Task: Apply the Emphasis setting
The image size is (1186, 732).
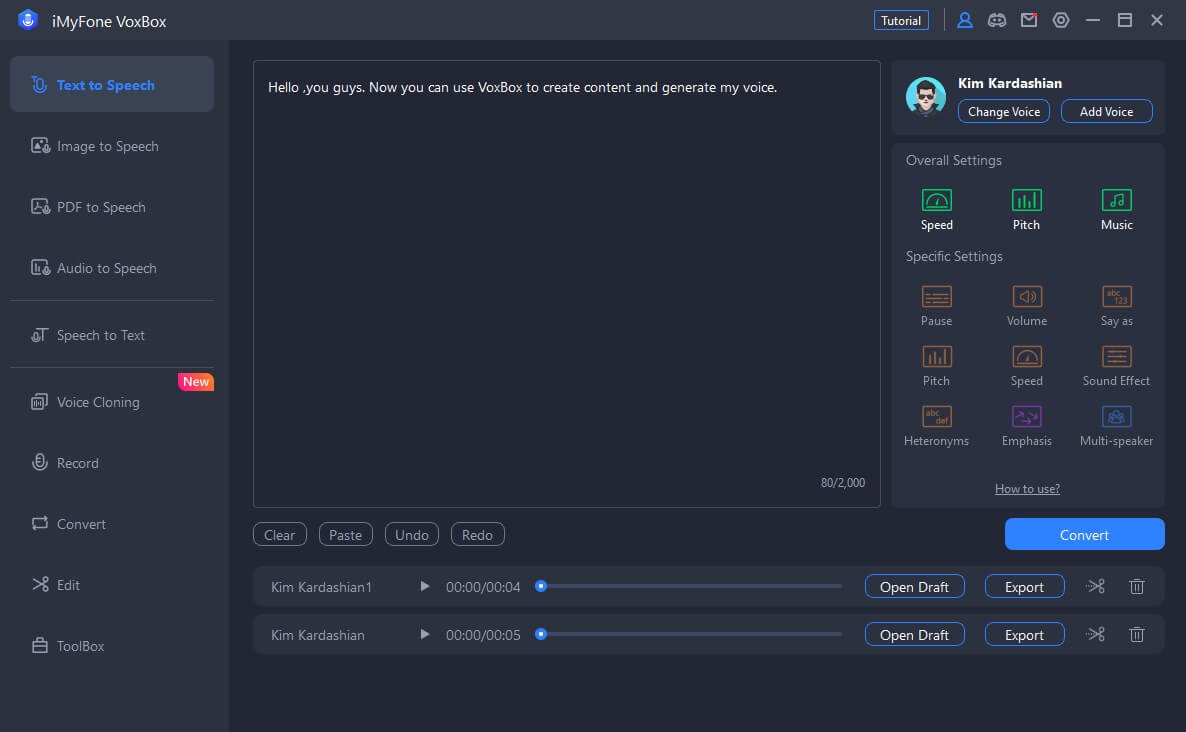Action: pyautogui.click(x=1026, y=426)
